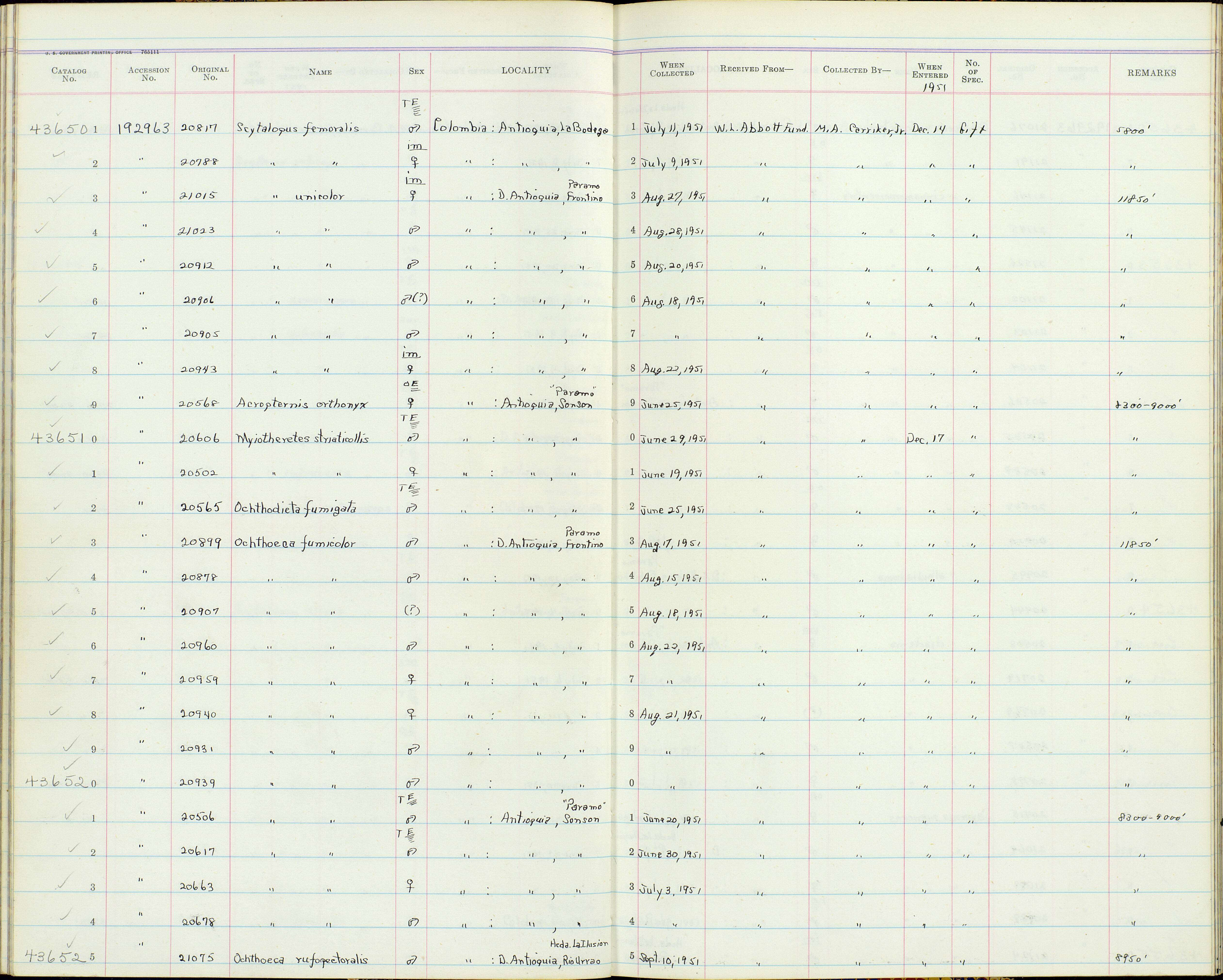Image resolution: width=1223 pixels, height=980 pixels.
Task: Click the 'Dec. 14' entered date
Action: tap(928, 129)
